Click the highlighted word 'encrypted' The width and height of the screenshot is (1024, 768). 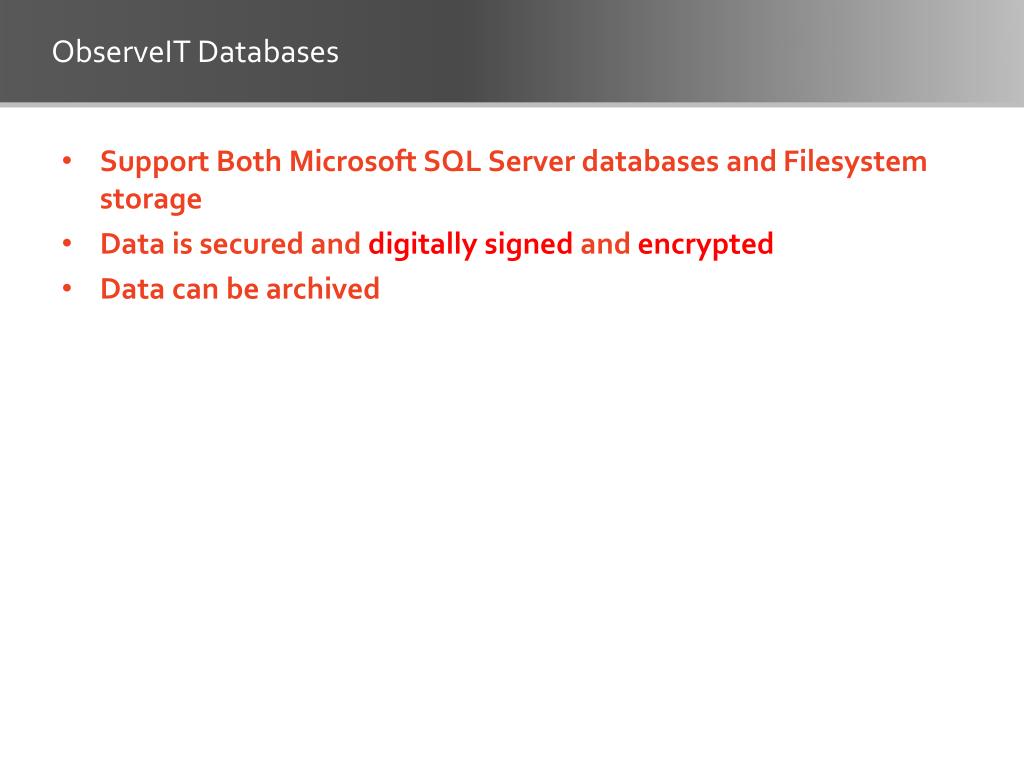705,246
